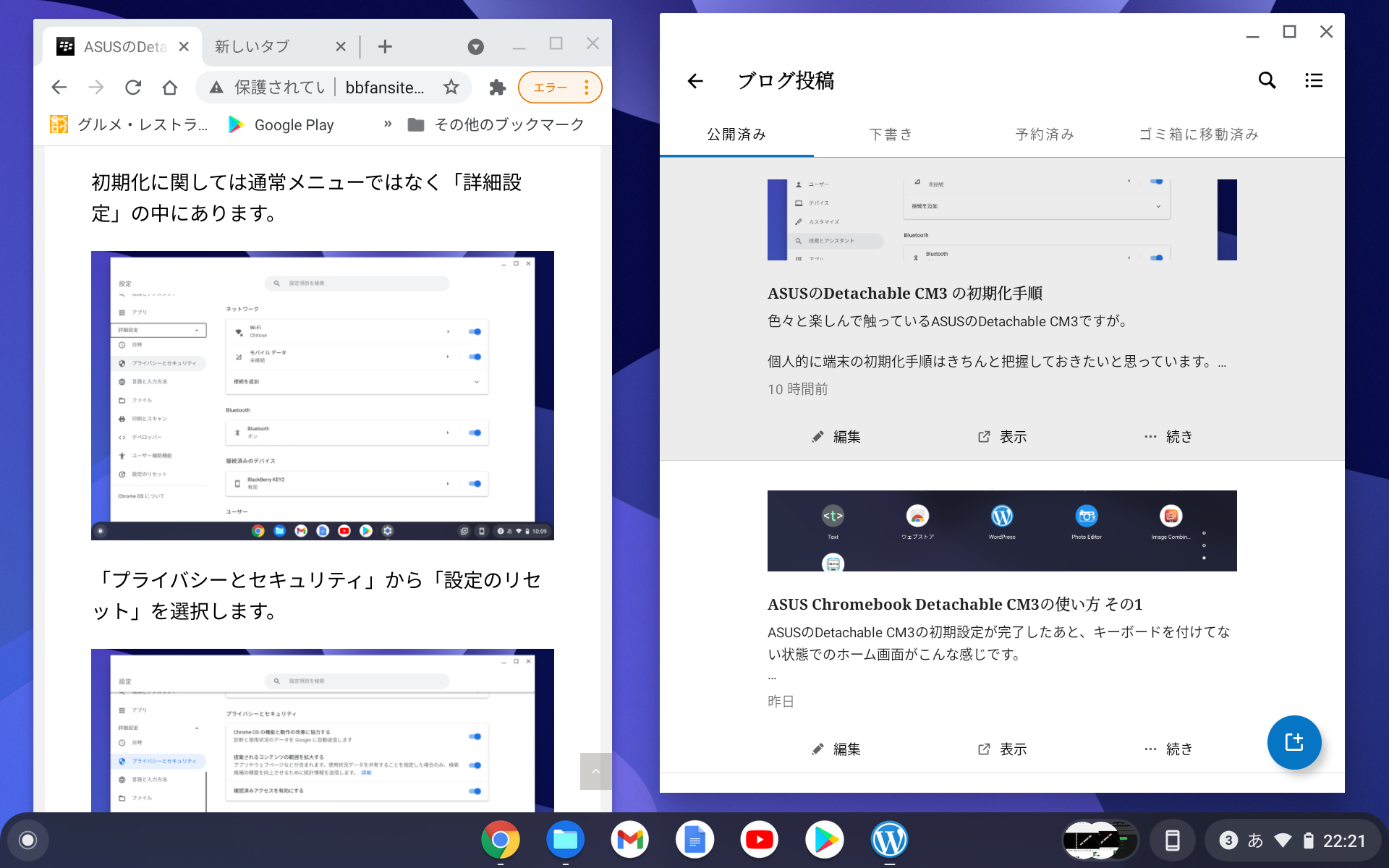Go back in Chrome browser
1389x868 pixels.
click(x=59, y=88)
